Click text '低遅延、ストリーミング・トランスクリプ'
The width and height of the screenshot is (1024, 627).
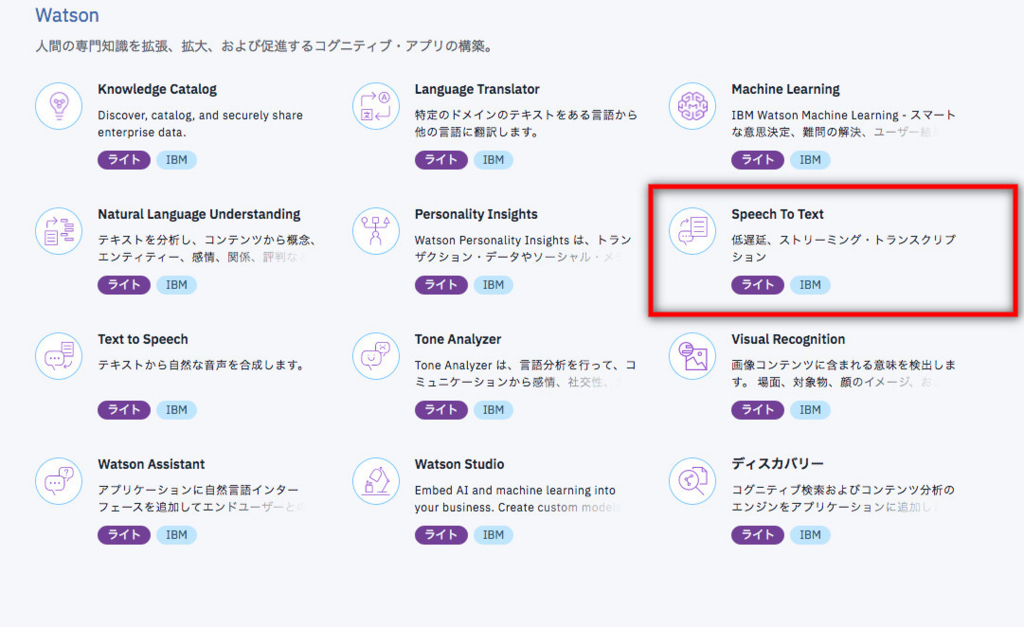point(844,240)
